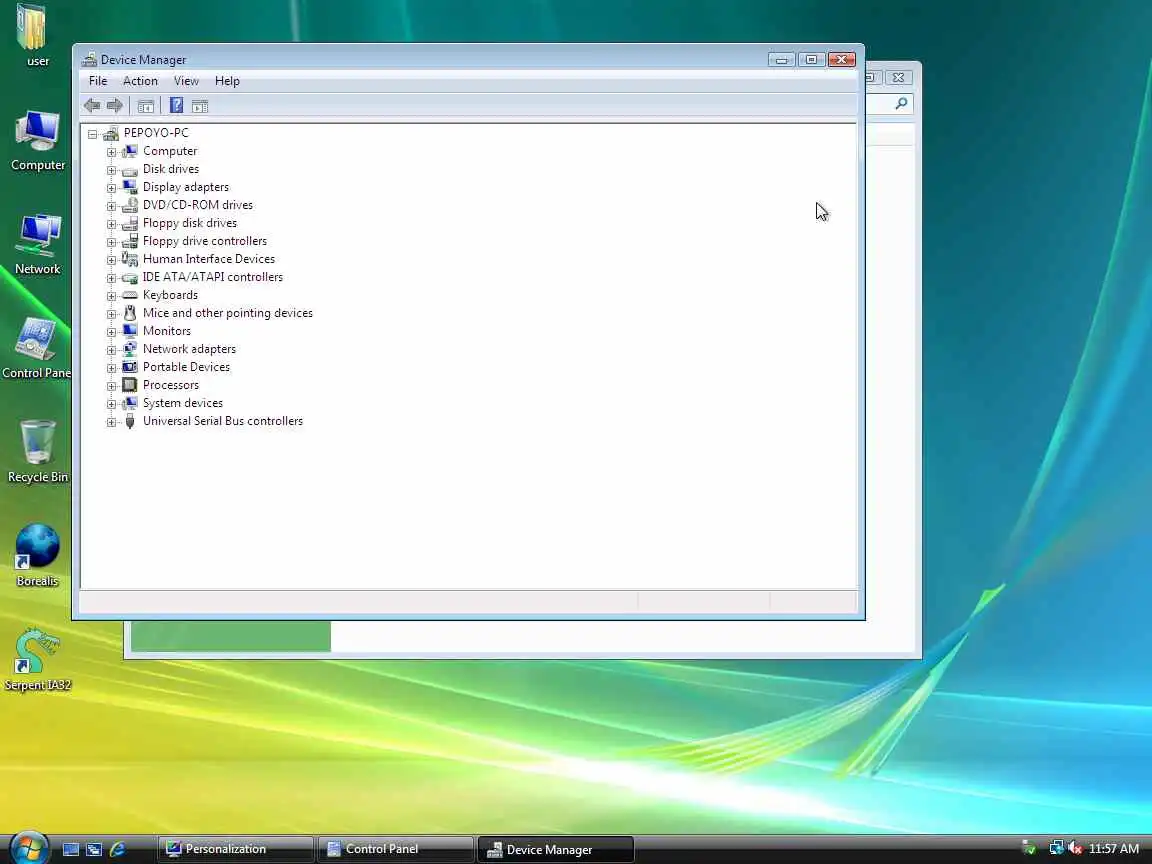Expand the Processors node
Screen dimensions: 1152x864
point(112,386)
